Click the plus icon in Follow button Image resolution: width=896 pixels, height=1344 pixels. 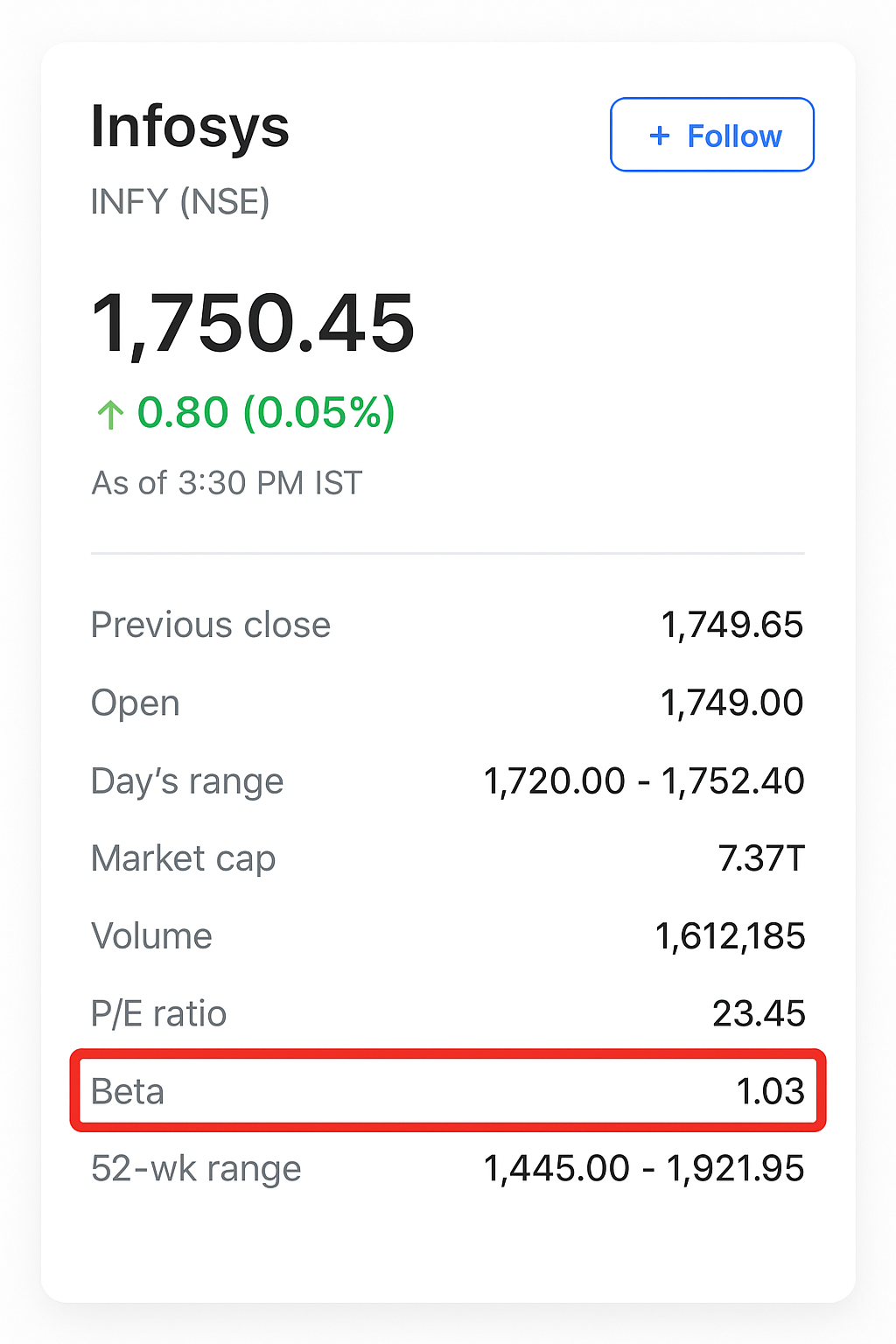pyautogui.click(x=660, y=136)
